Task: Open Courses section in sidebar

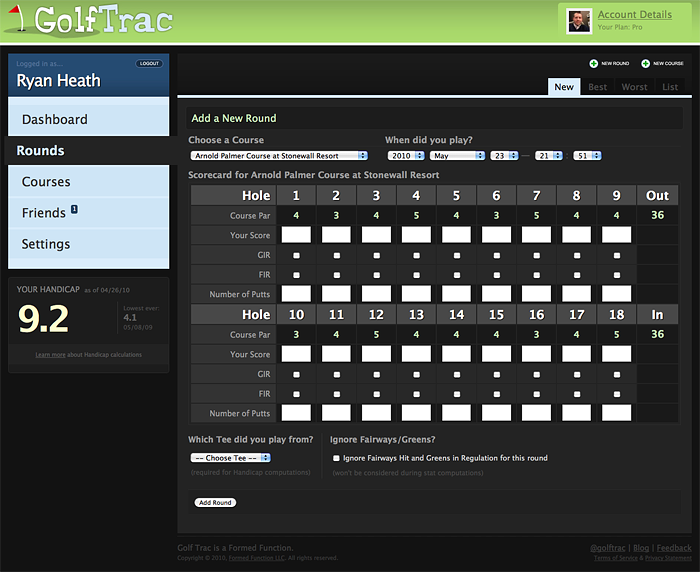Action: coord(88,182)
